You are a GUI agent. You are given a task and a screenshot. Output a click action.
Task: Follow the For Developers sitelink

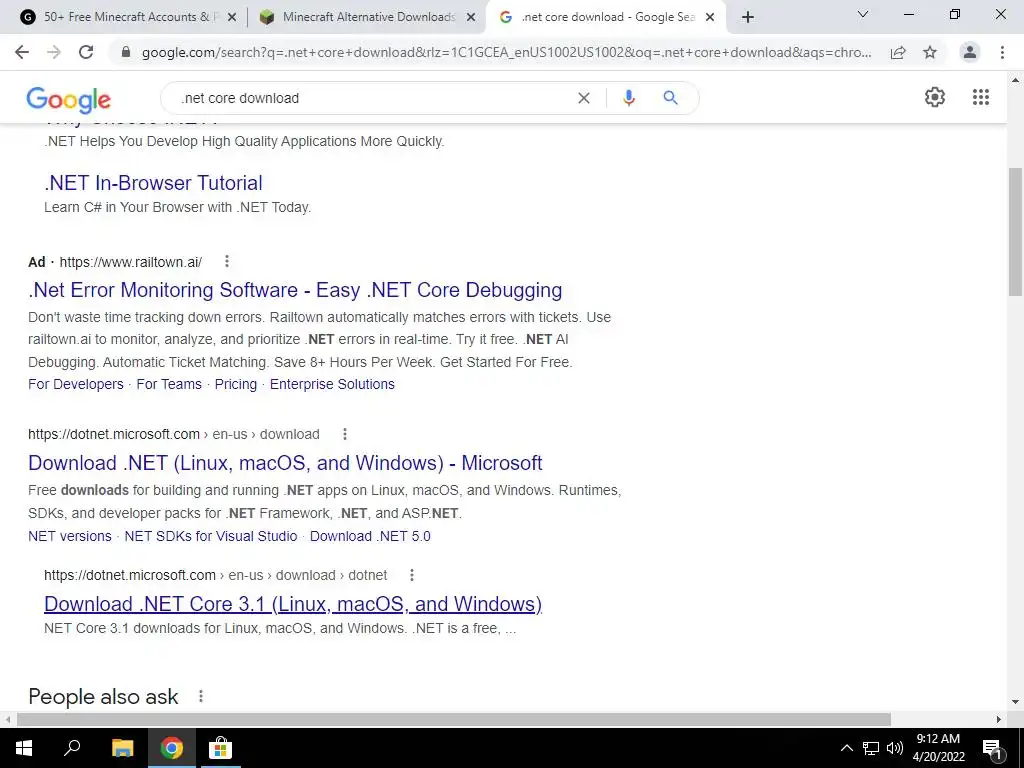pyautogui.click(x=76, y=384)
